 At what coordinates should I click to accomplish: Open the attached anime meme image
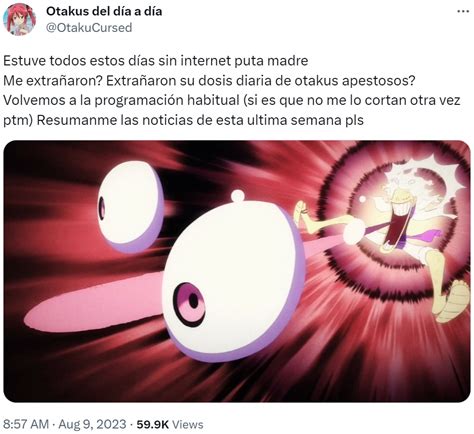click(237, 271)
